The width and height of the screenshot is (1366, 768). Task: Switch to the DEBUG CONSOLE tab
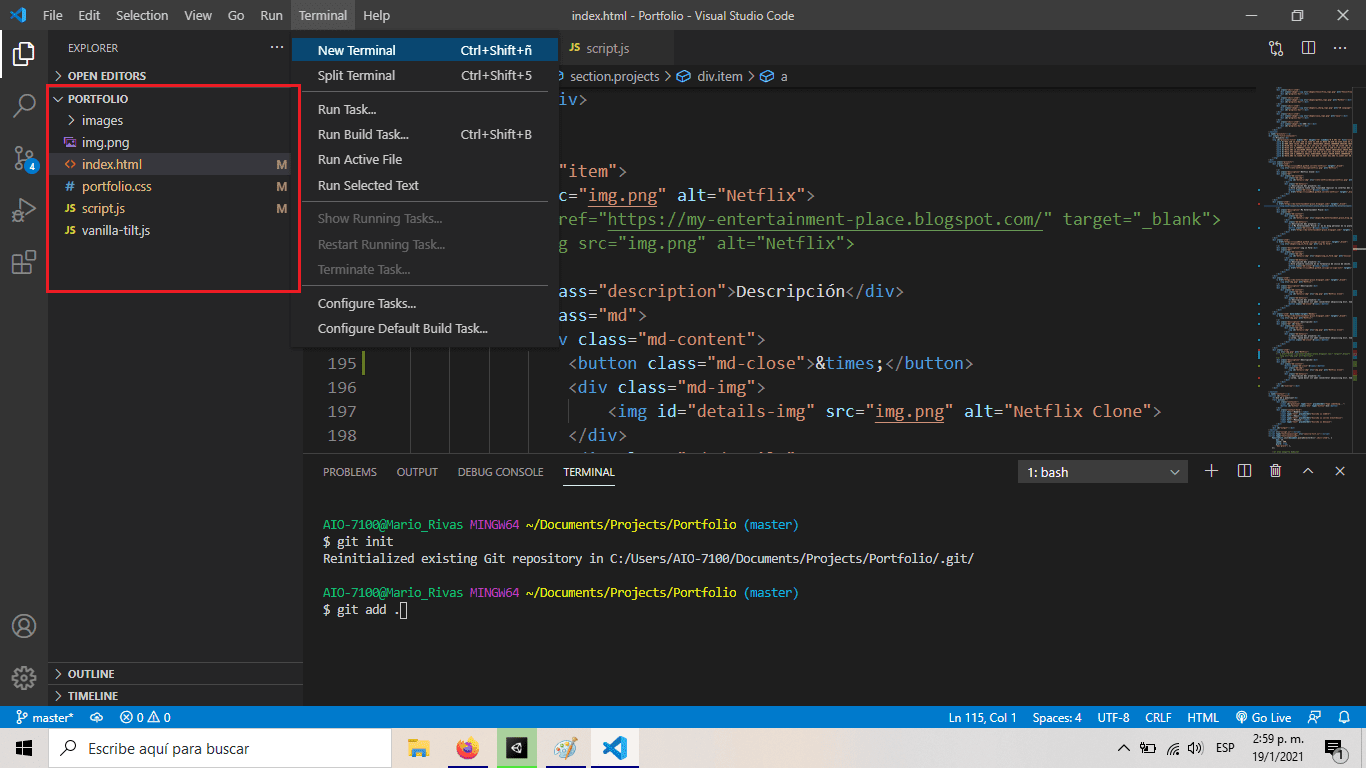500,471
